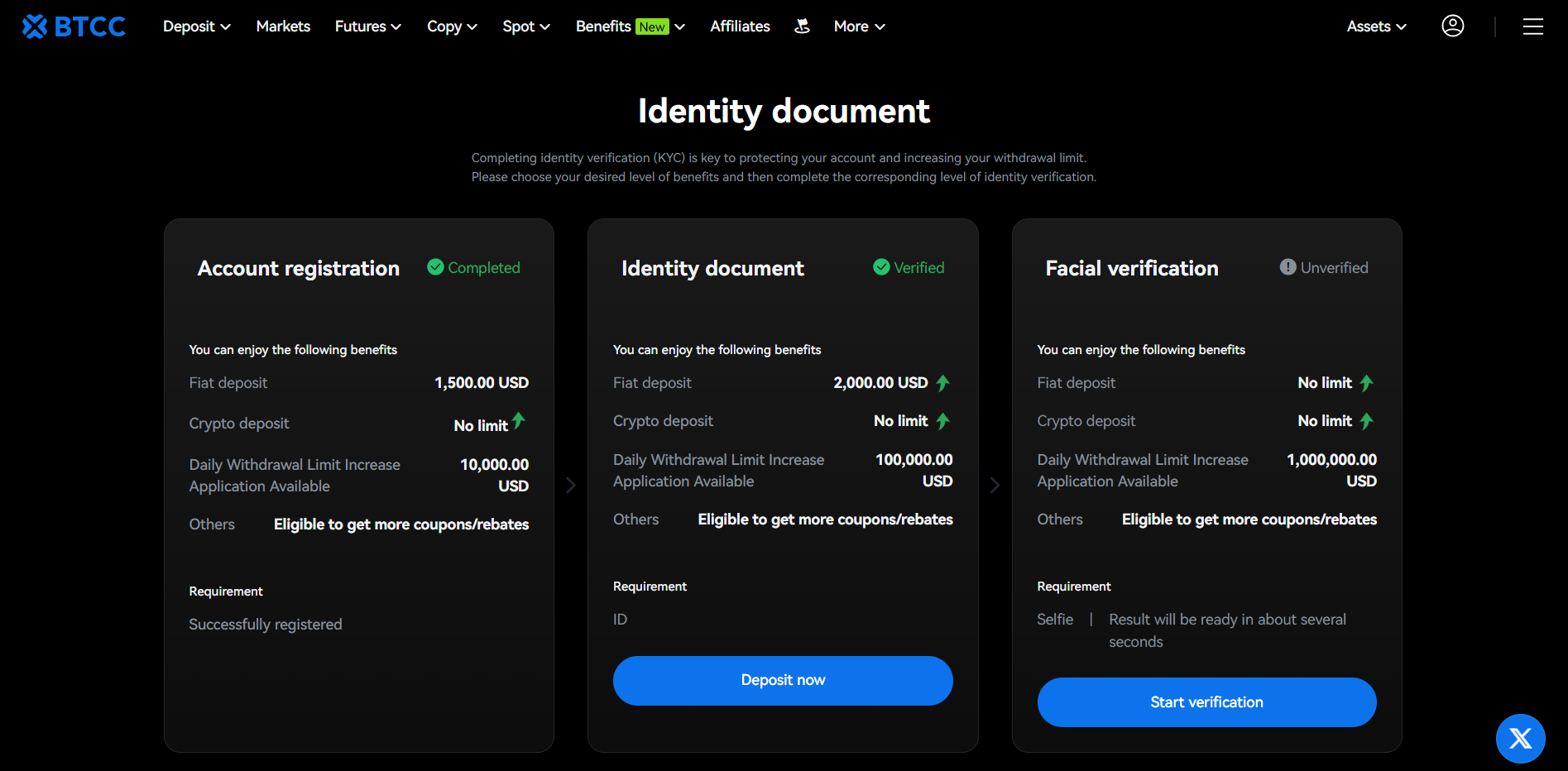Click chevron between Account registration and Identity document
This screenshot has height=771, width=1568.
571,486
